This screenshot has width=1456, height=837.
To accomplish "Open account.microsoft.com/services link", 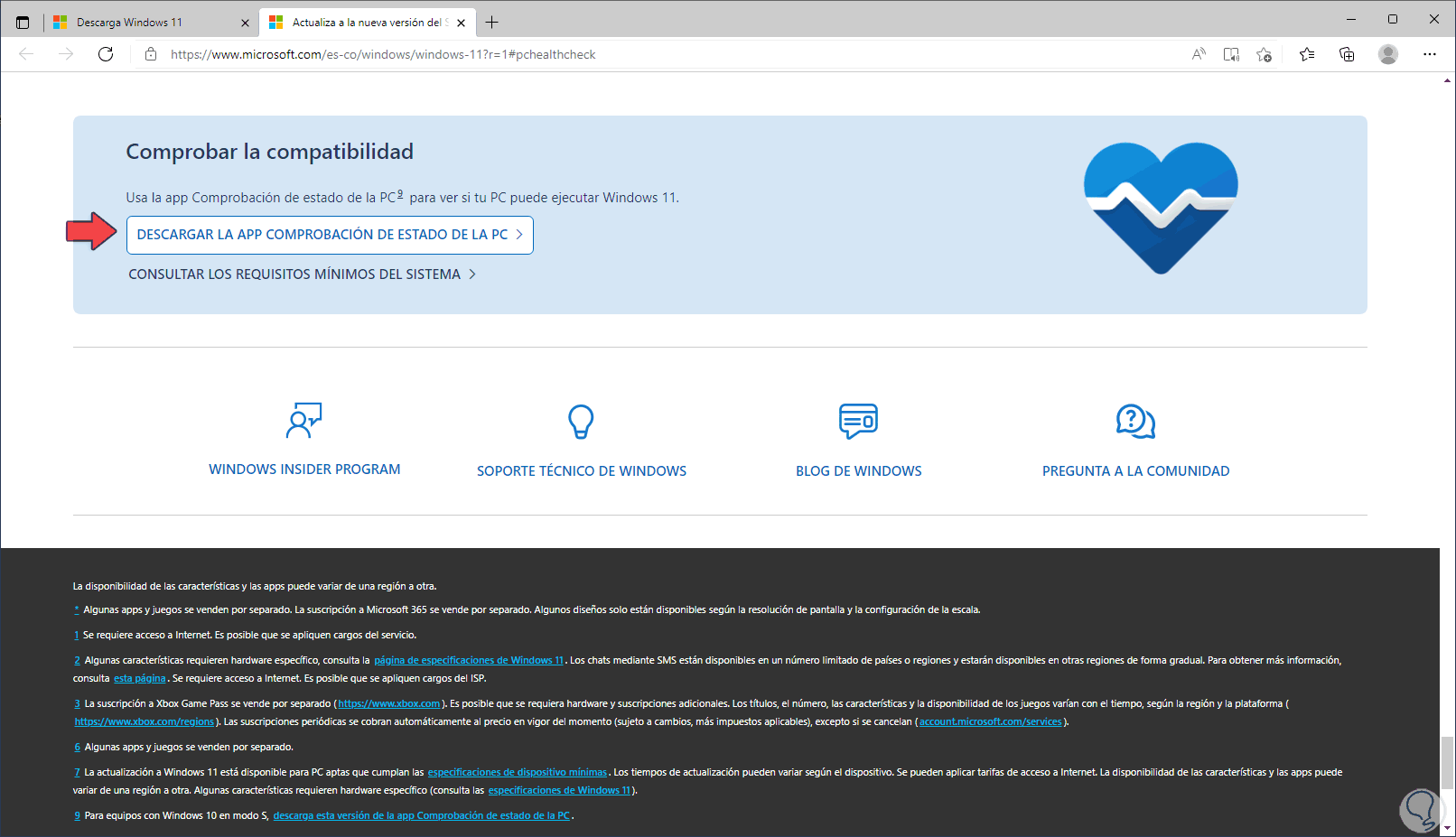I will click(991, 721).
